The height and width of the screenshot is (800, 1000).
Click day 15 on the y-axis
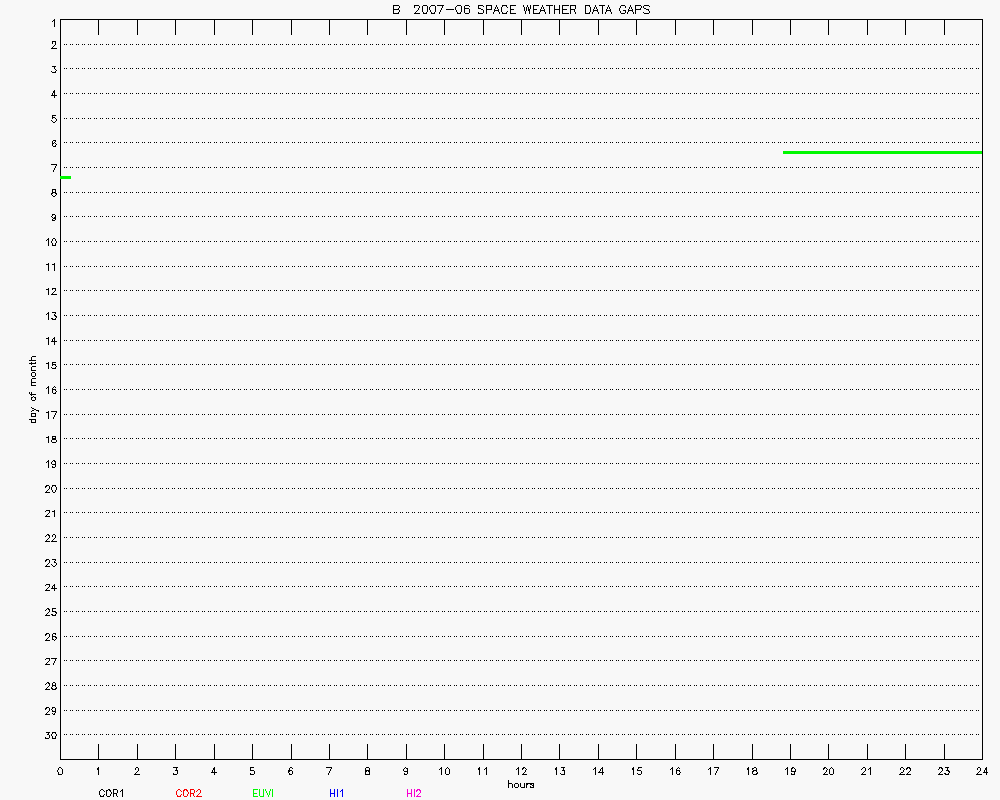[48, 365]
